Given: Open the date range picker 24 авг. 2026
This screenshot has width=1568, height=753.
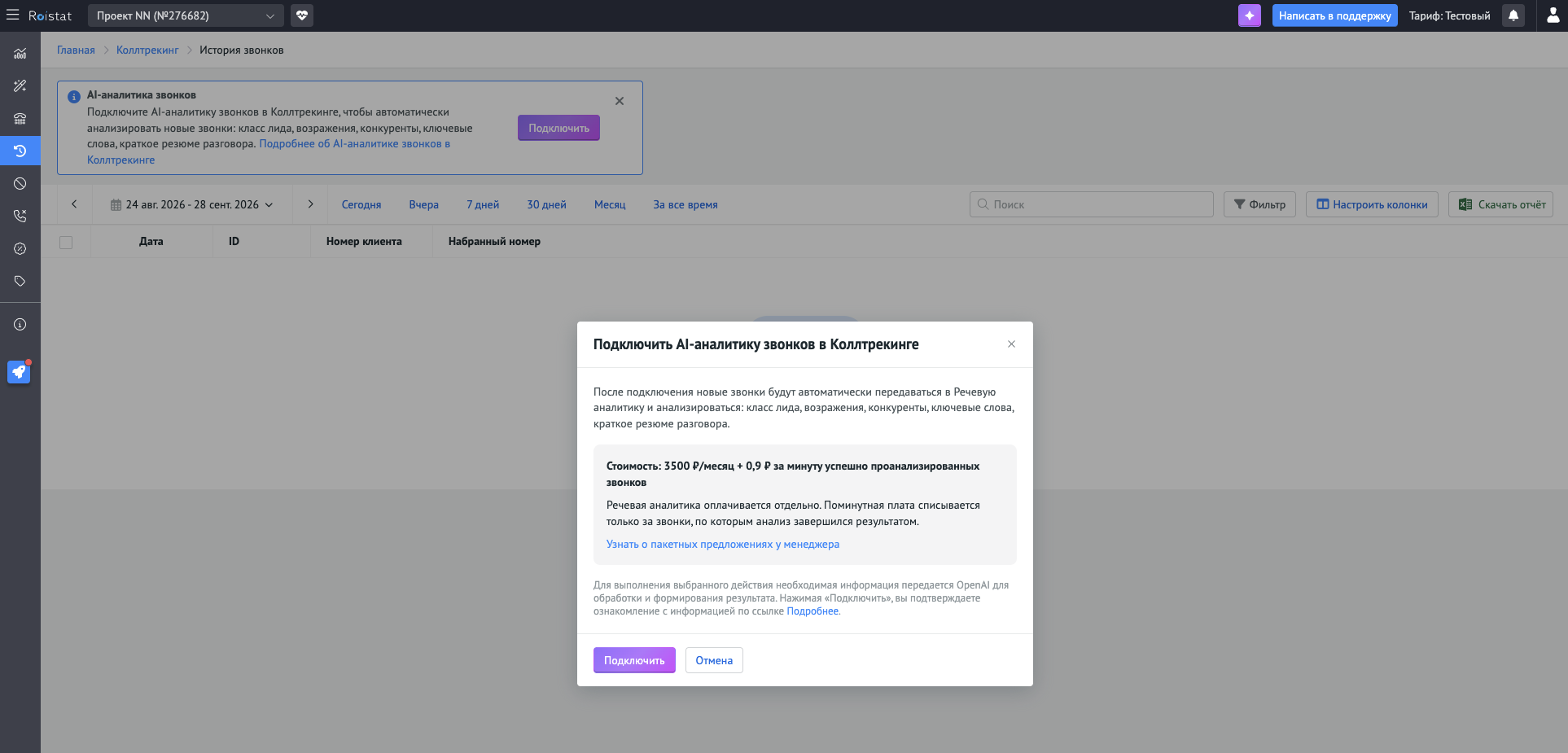Looking at the screenshot, I should tap(192, 205).
